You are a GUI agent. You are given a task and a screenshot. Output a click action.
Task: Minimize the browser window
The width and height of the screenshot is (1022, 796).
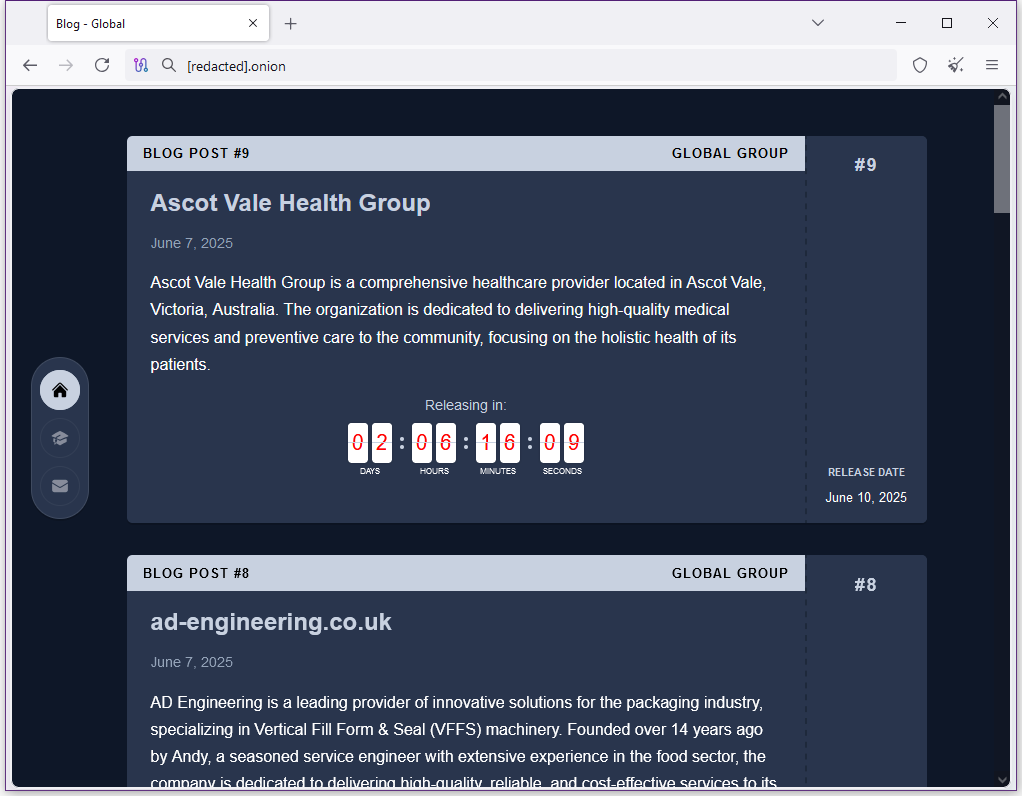[901, 23]
